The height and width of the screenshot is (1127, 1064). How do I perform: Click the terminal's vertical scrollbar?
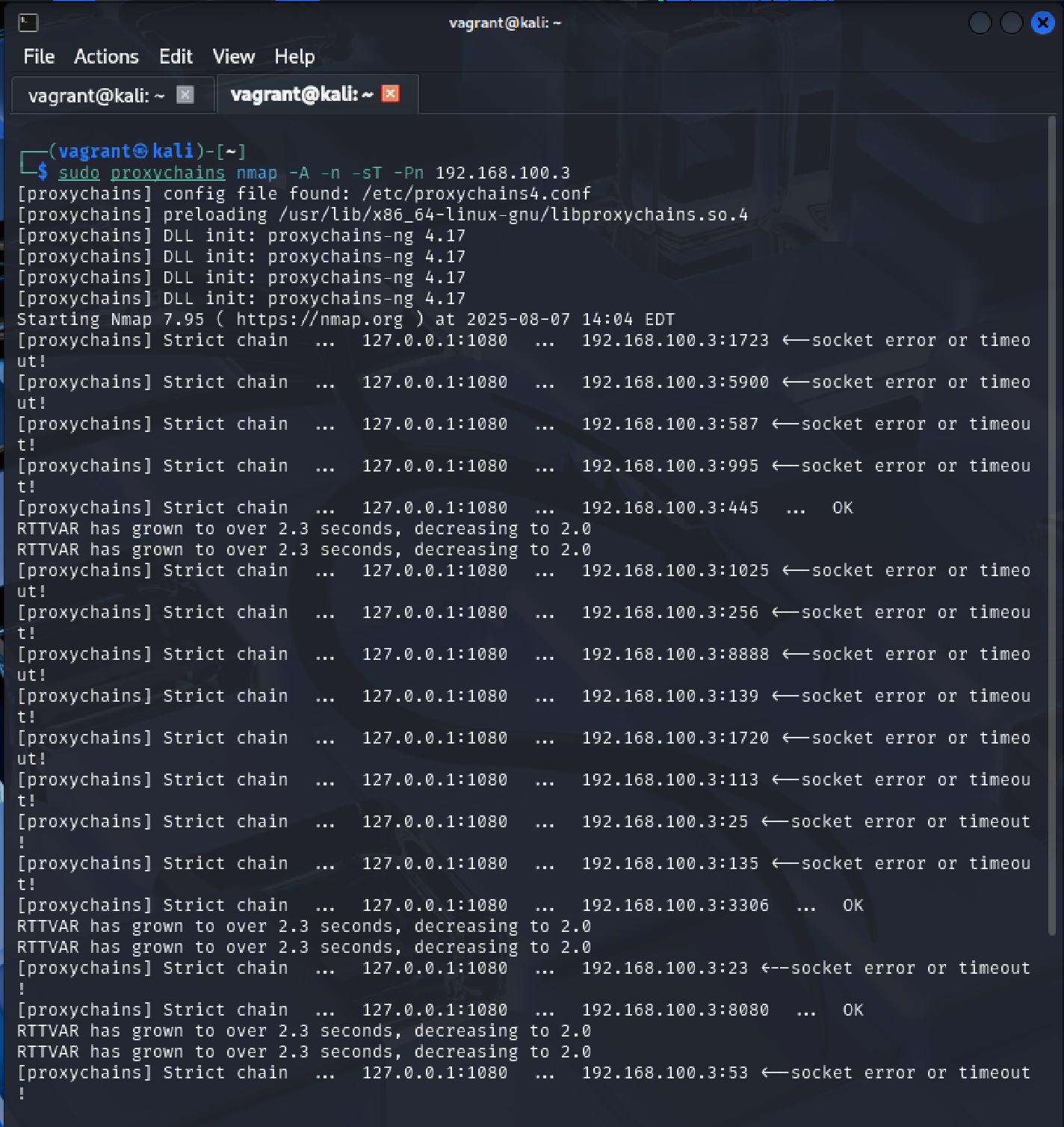(1051, 523)
